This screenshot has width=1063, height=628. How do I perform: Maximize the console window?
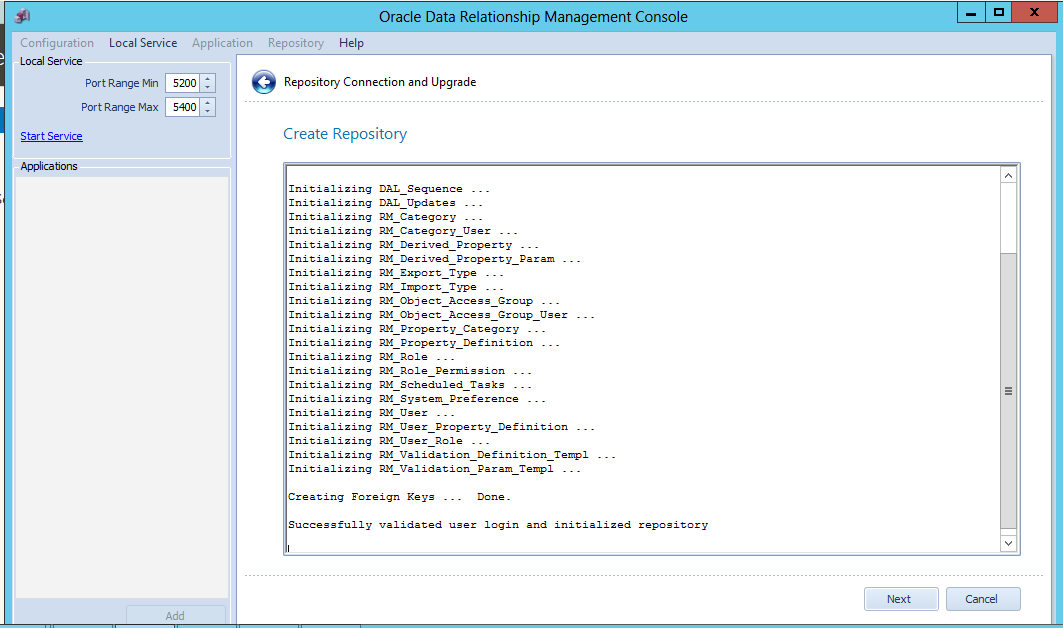click(998, 12)
